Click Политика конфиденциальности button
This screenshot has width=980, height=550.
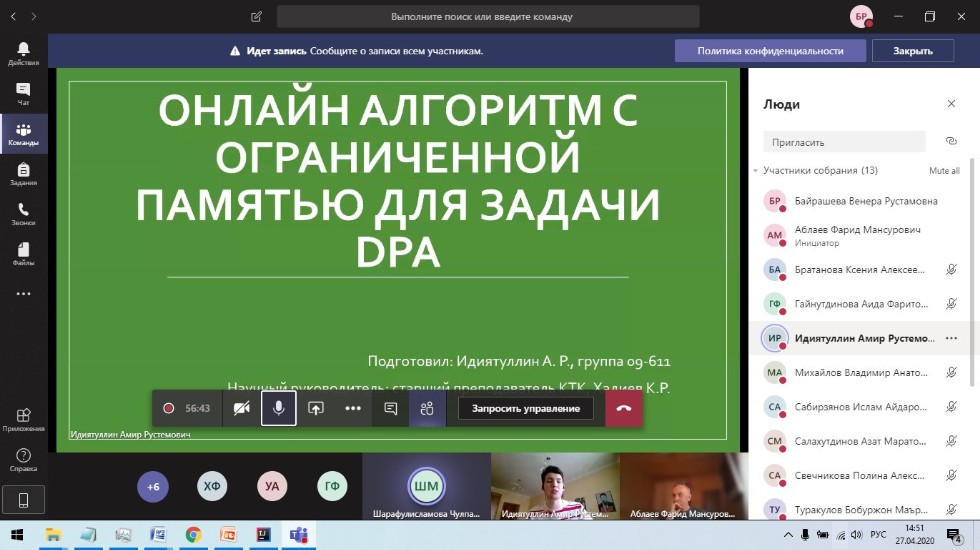click(x=770, y=51)
